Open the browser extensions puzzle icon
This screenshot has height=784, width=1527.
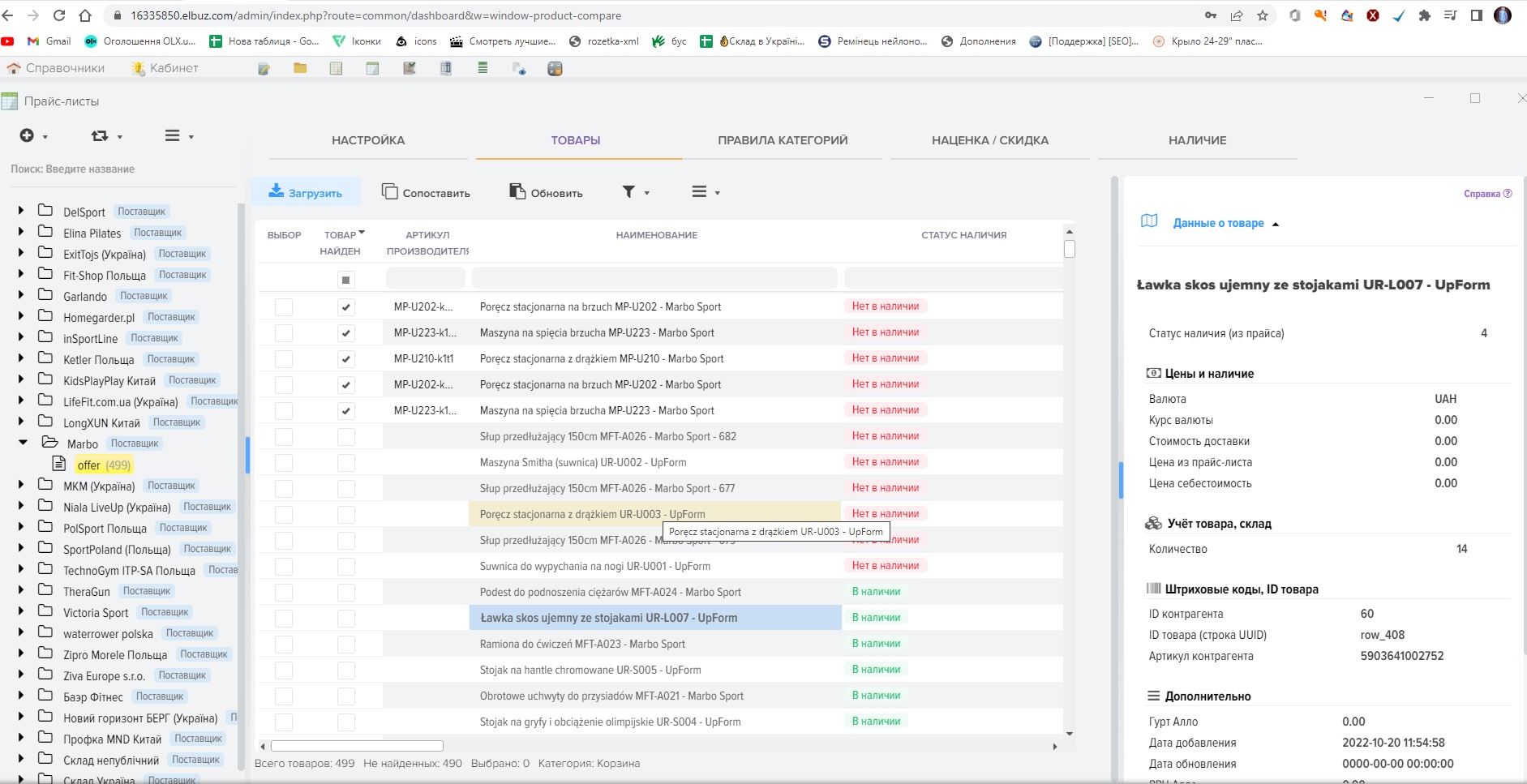coord(1424,15)
